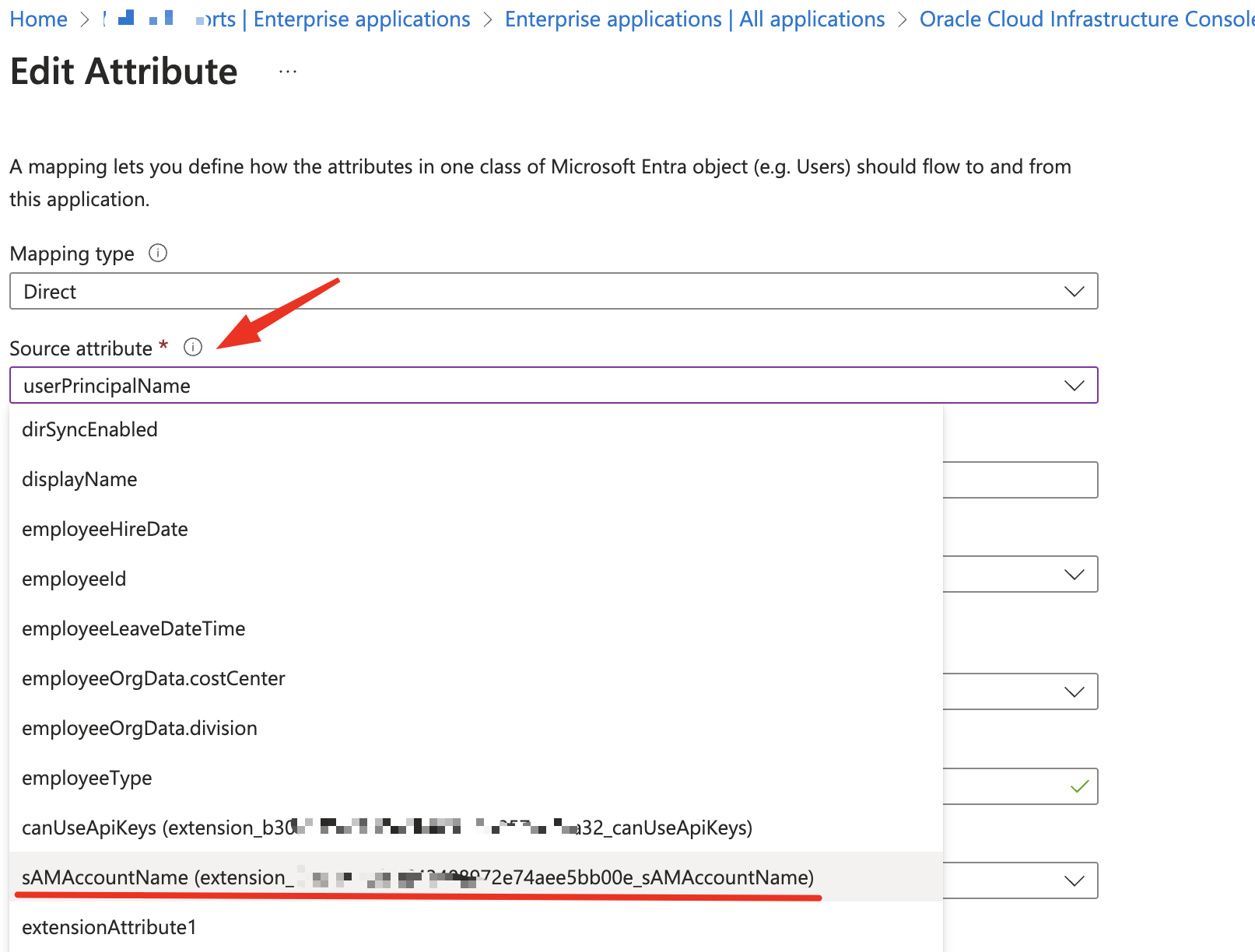Click the Mapping type info icon
Image resolution: width=1255 pixels, height=952 pixels.
point(158,254)
